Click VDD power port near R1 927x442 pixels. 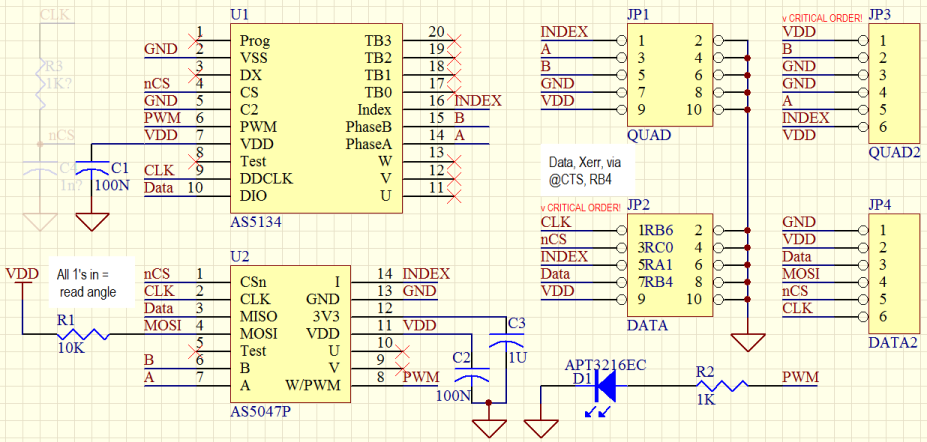22,277
